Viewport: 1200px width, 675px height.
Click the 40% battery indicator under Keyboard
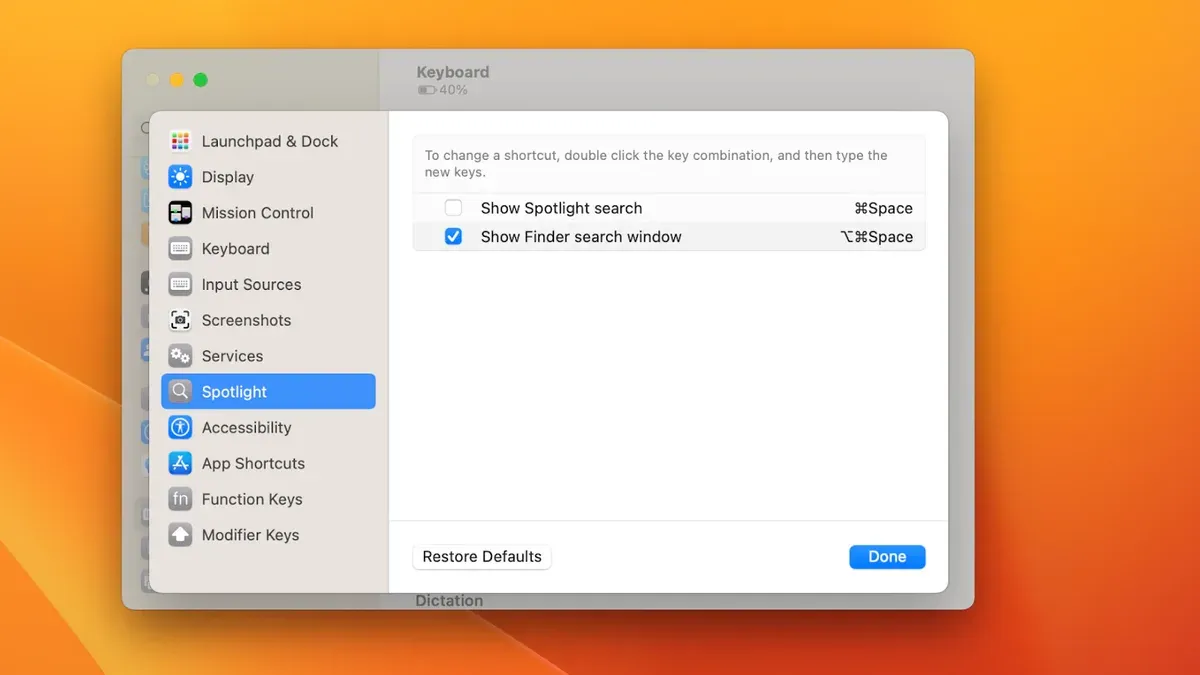pyautogui.click(x=442, y=90)
